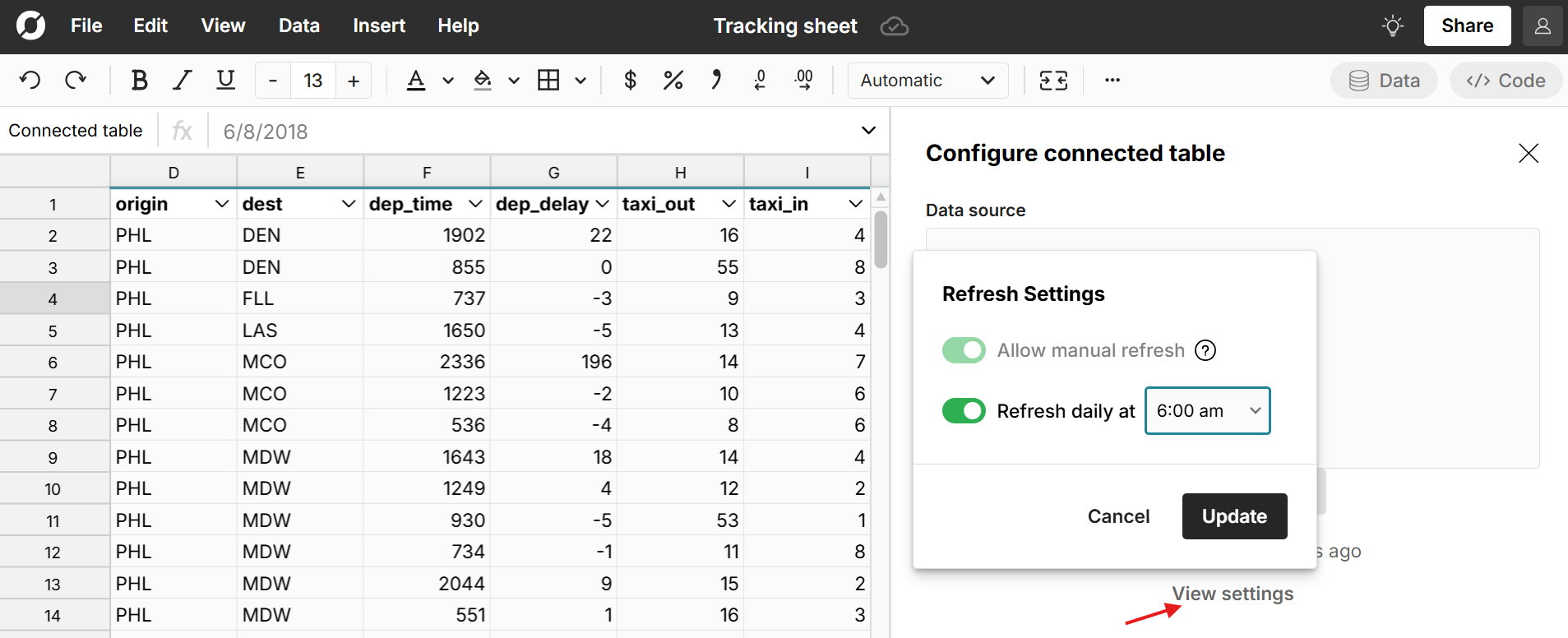Format as currency dollar icon
This screenshot has height=638, width=1568.
(x=630, y=81)
